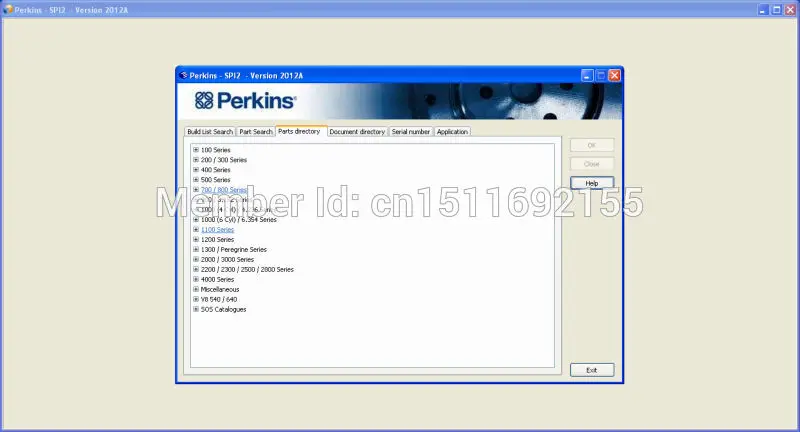Open the 1100 Series link

point(217,230)
